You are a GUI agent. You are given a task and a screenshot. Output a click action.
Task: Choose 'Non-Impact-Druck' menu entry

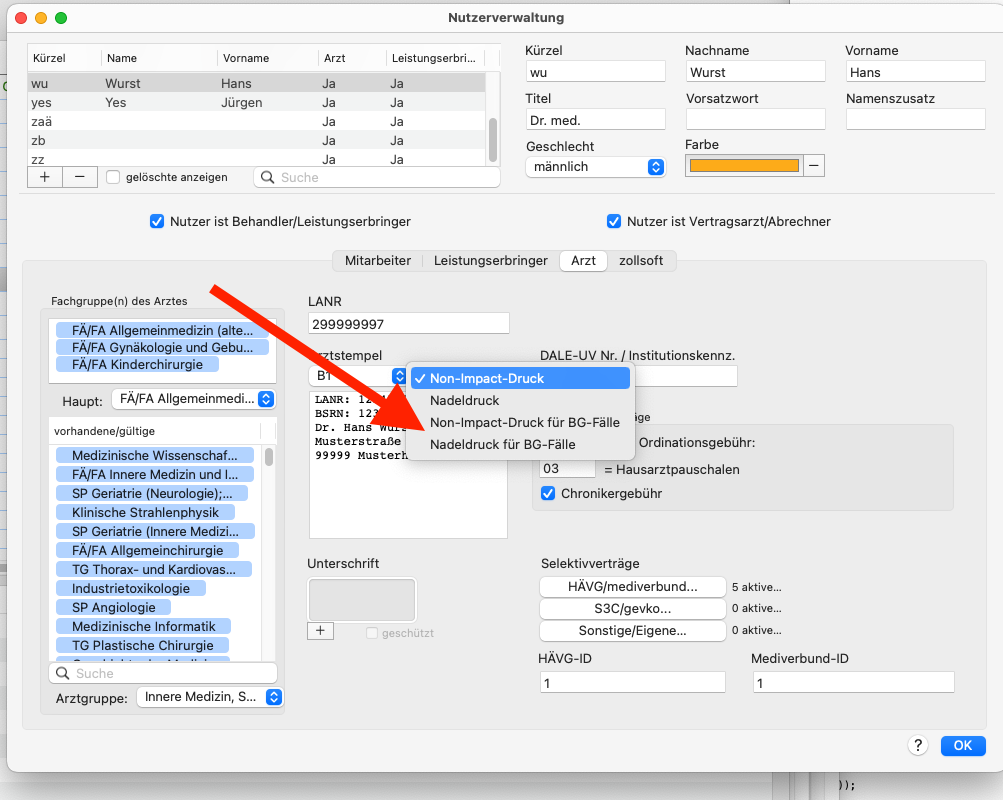(520, 379)
